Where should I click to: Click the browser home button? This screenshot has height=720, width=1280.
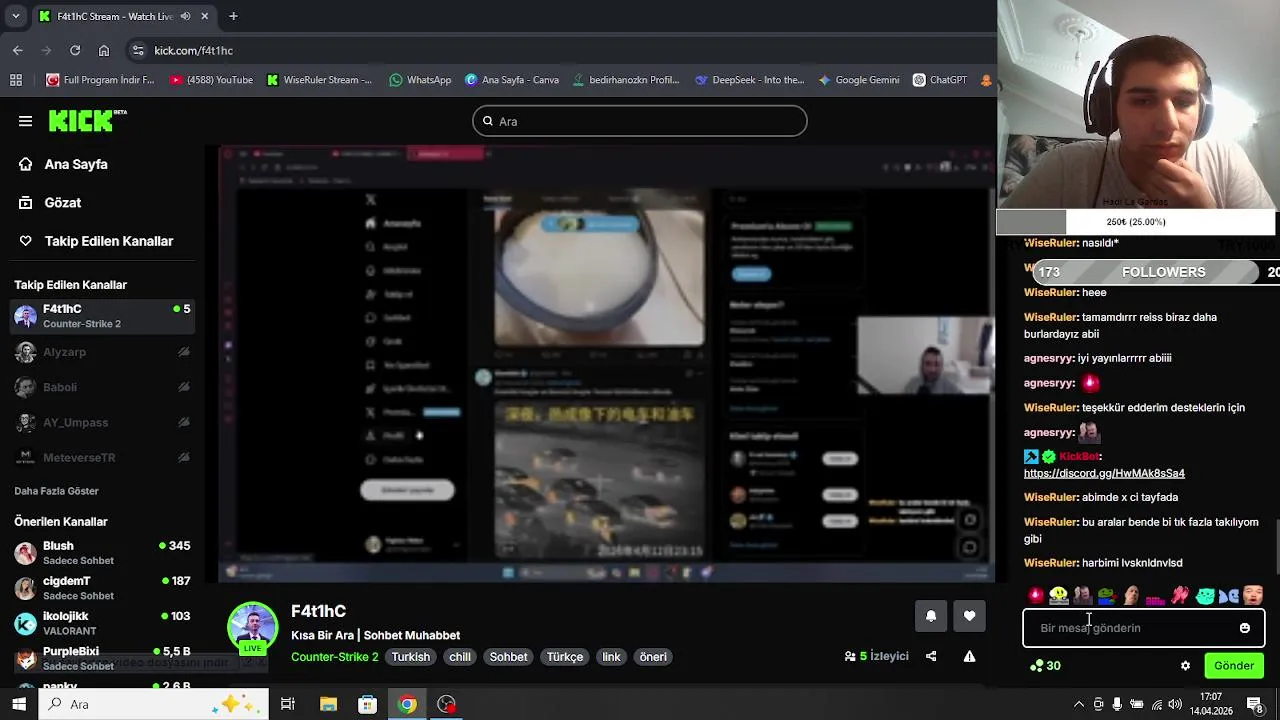104,50
